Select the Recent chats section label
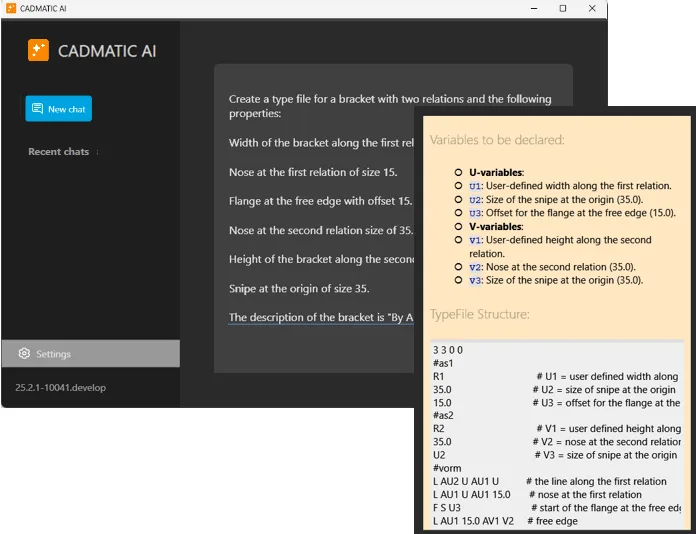This screenshot has width=696, height=534. click(x=58, y=152)
